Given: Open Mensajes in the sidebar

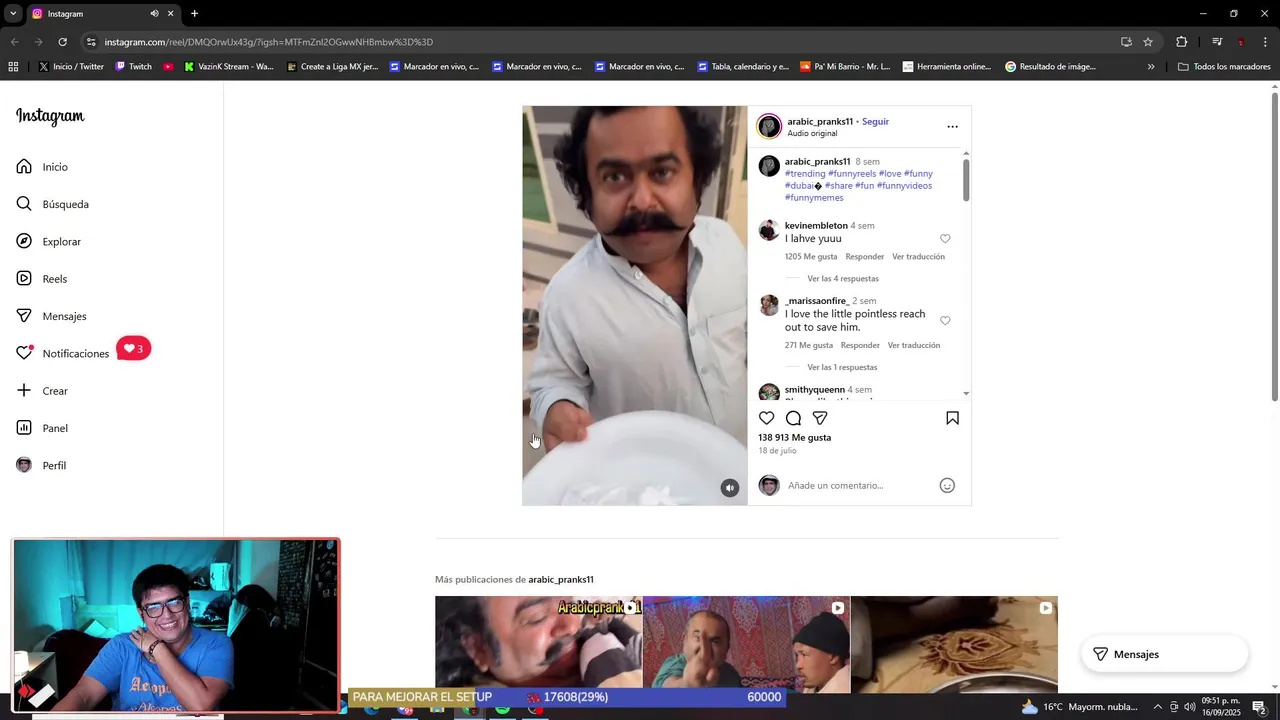Looking at the screenshot, I should click(51, 316).
